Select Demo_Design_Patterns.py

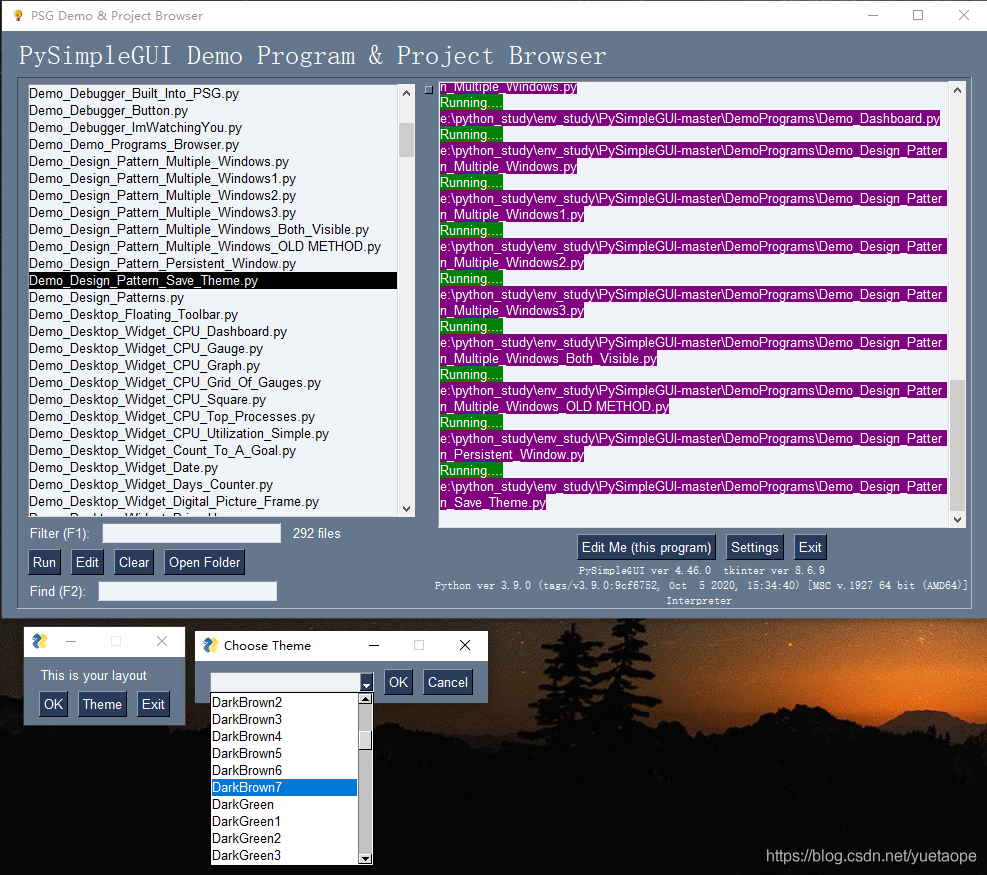[213, 298]
